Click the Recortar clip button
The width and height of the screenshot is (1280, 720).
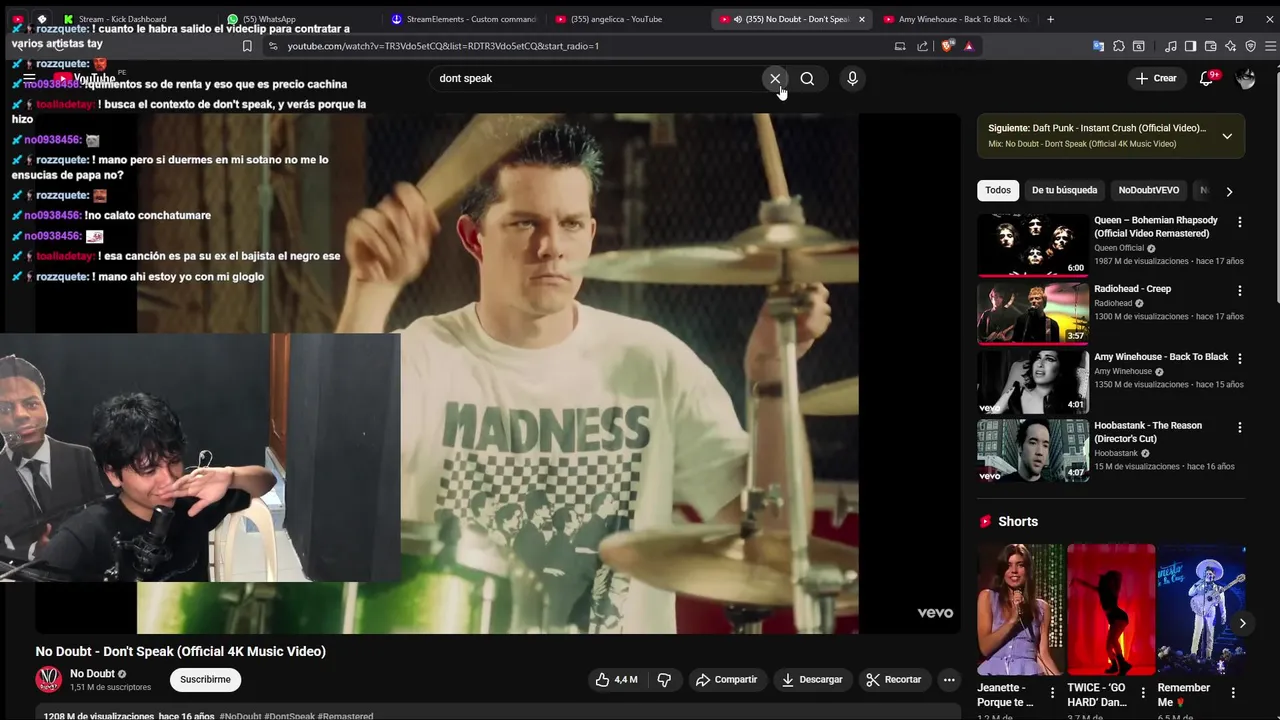pos(894,680)
